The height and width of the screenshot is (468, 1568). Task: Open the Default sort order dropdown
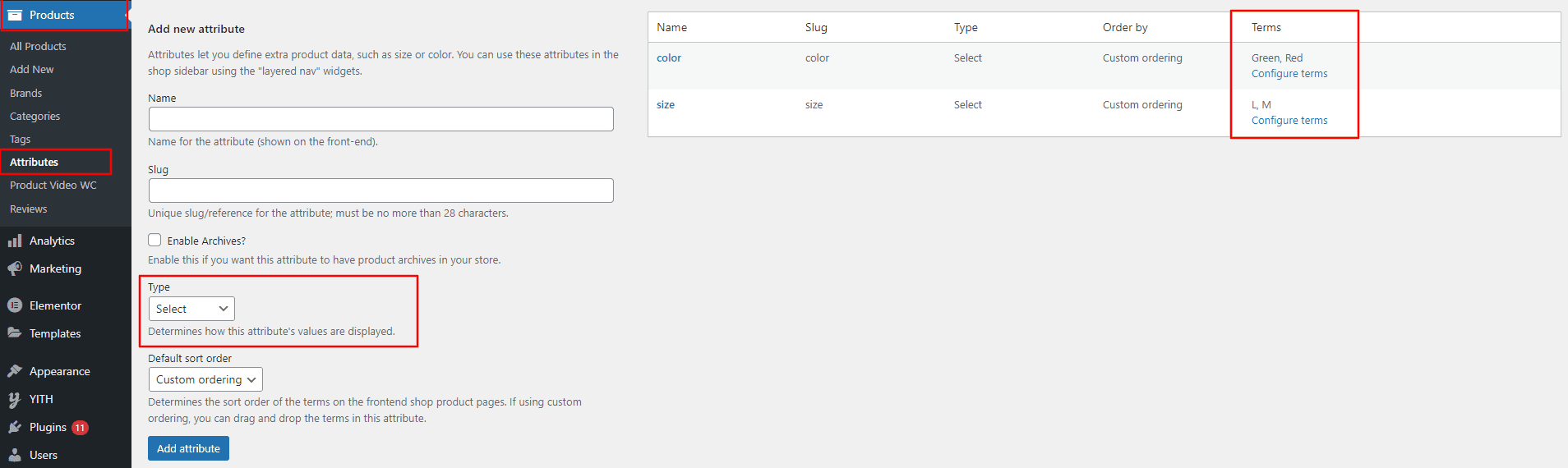pyautogui.click(x=205, y=379)
